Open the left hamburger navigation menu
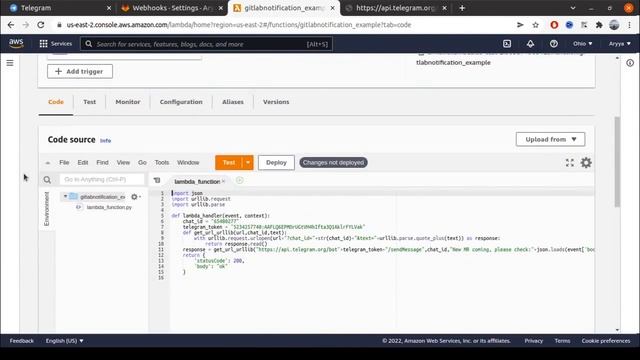Viewport: 640px width, 360px height. pyautogui.click(x=10, y=63)
